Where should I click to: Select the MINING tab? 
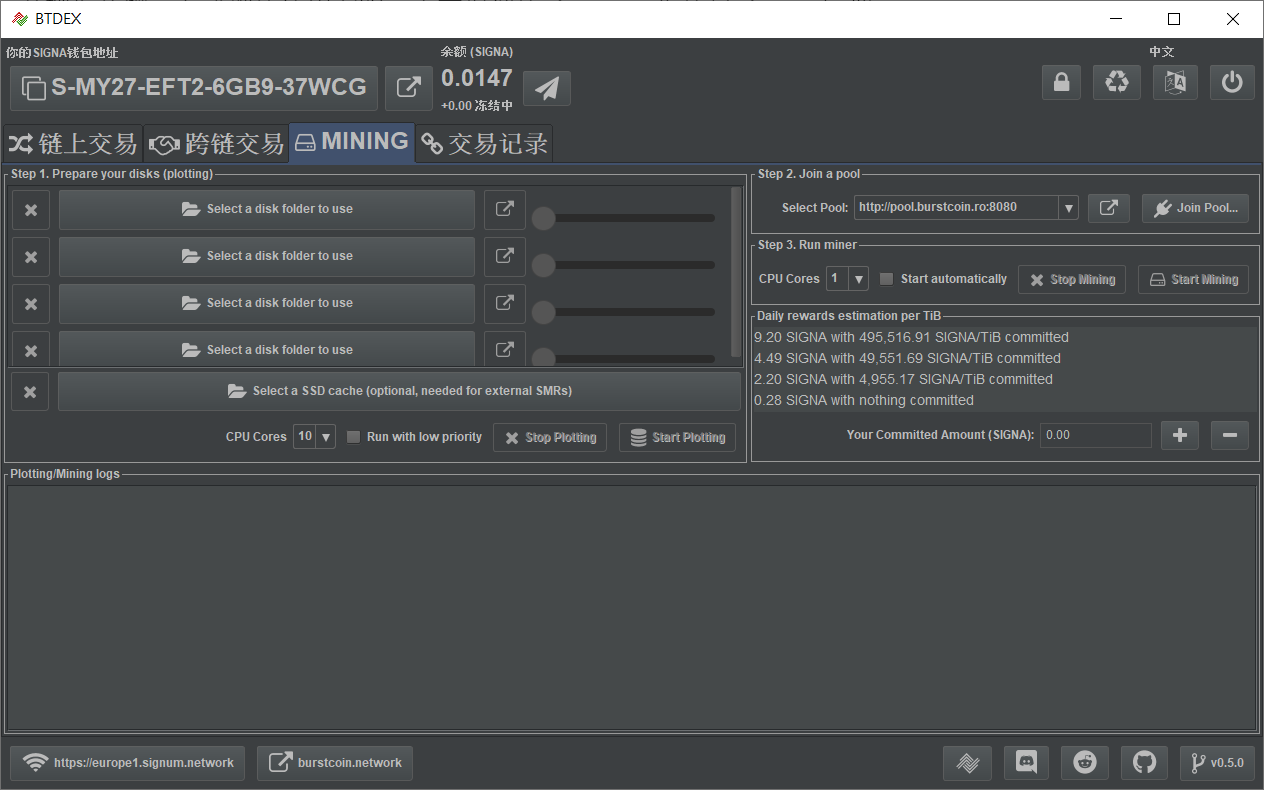pos(352,142)
